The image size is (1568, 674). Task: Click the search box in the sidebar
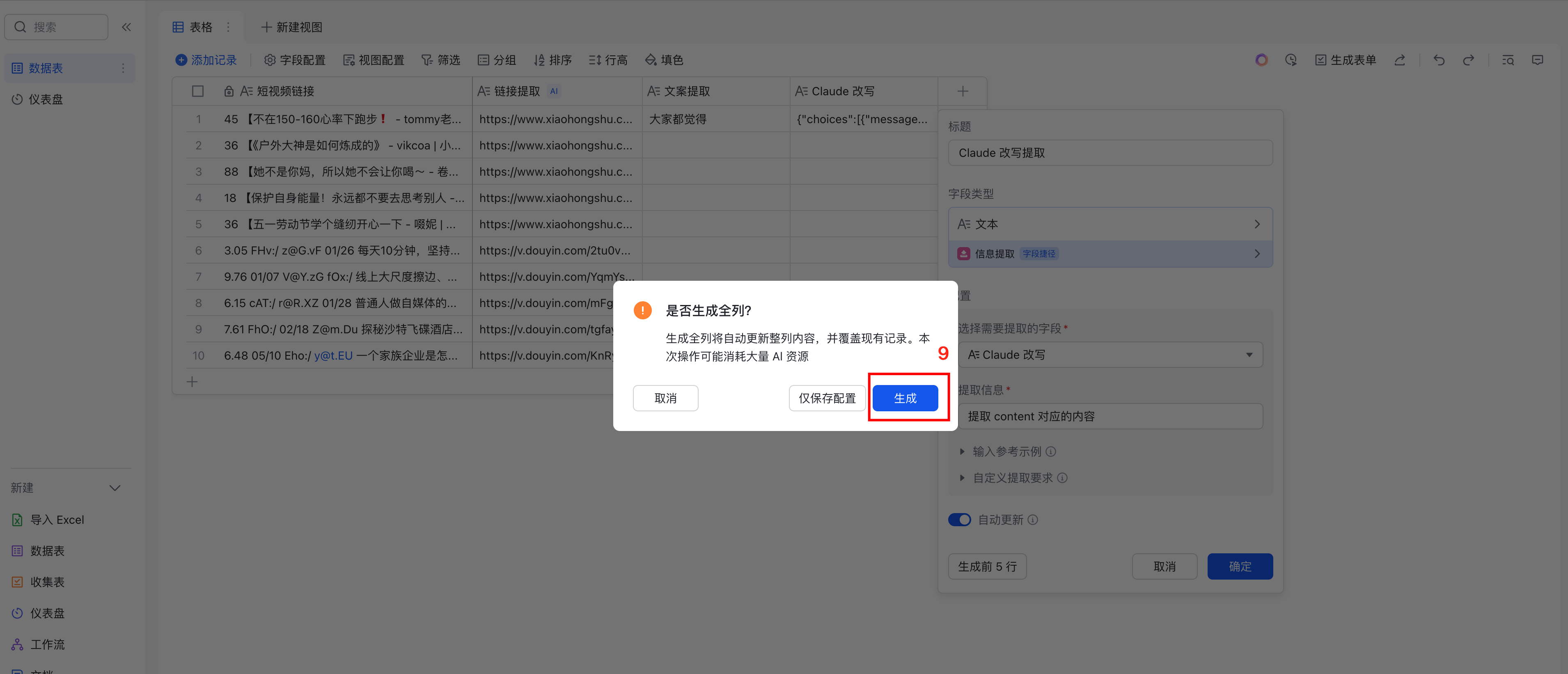pyautogui.click(x=57, y=27)
